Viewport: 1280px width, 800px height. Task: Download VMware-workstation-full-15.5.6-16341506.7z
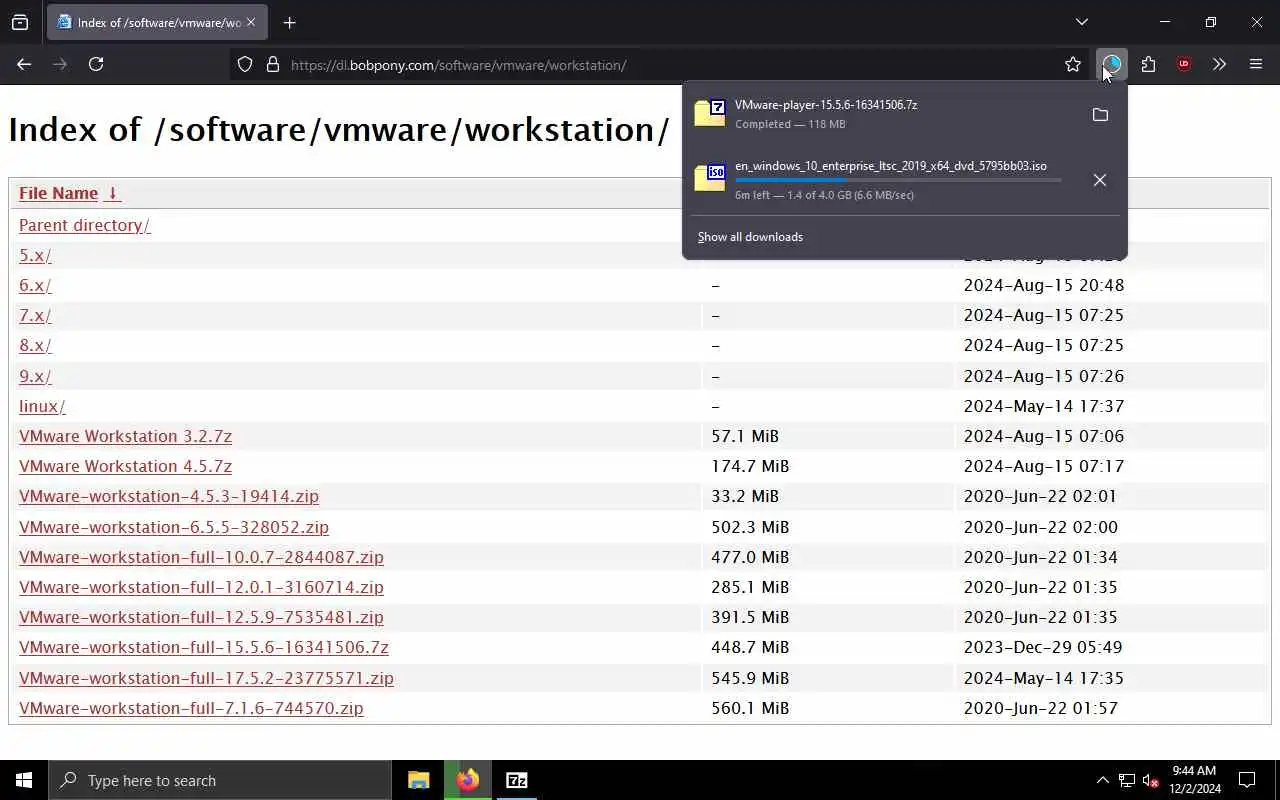(x=204, y=647)
